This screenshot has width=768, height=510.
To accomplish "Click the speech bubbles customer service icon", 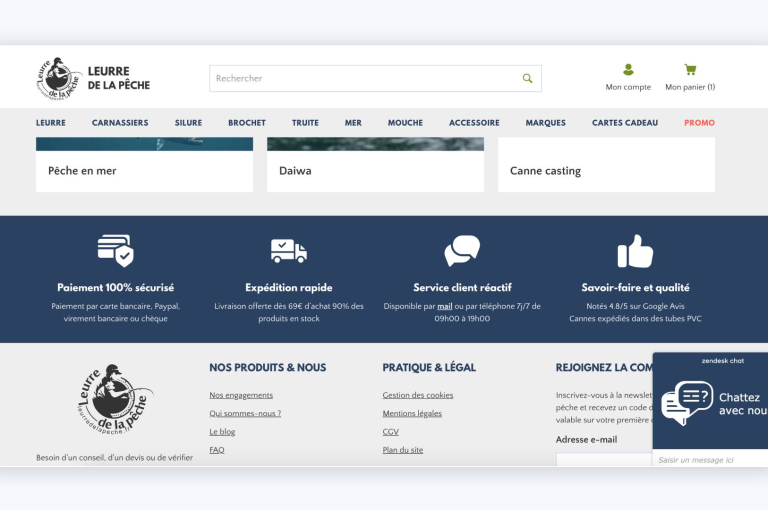I will (462, 250).
